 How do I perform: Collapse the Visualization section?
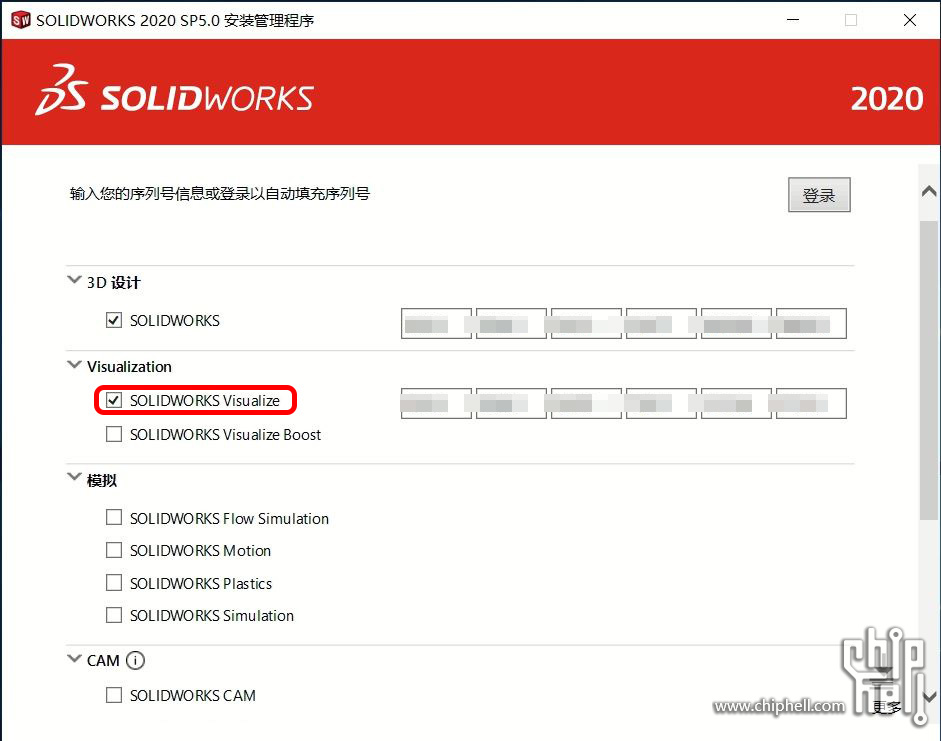pos(74,365)
